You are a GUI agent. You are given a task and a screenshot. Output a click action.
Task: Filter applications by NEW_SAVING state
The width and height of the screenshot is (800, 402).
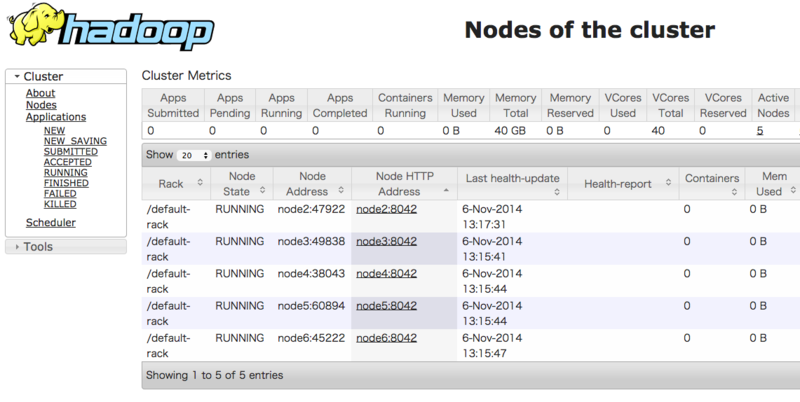(x=76, y=141)
